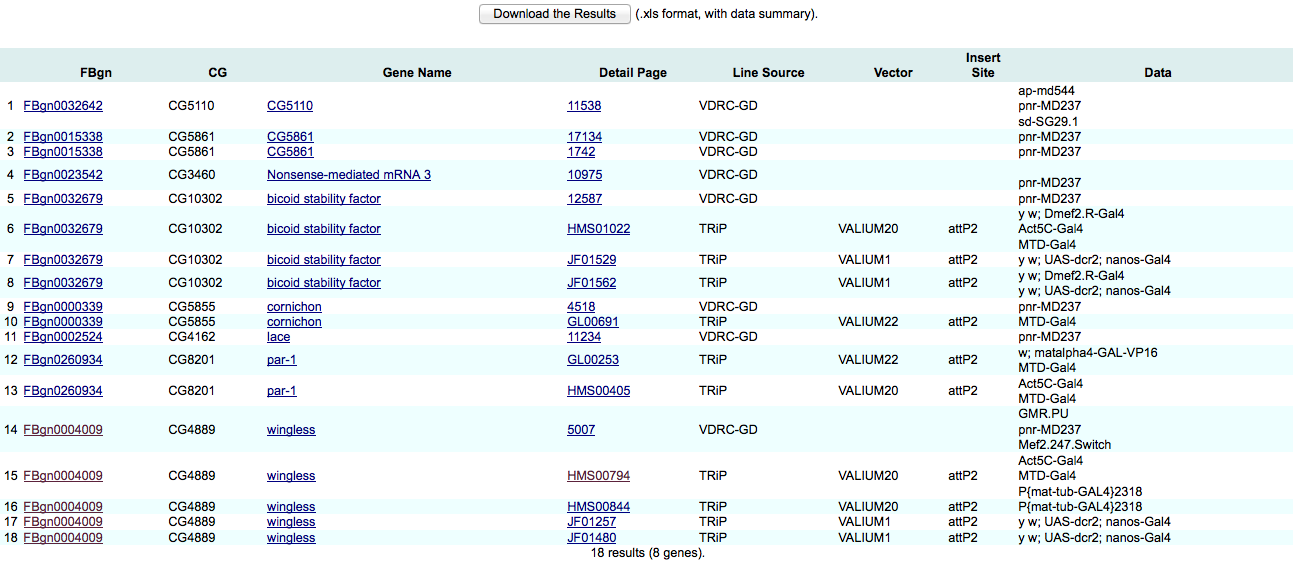Follow the Nonsense-mediated mRNA 3 gene link
Screen dimensions: 1293x568
(349, 175)
